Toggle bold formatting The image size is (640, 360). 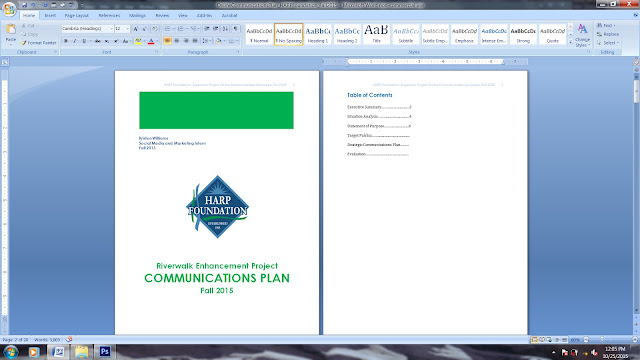point(66,41)
